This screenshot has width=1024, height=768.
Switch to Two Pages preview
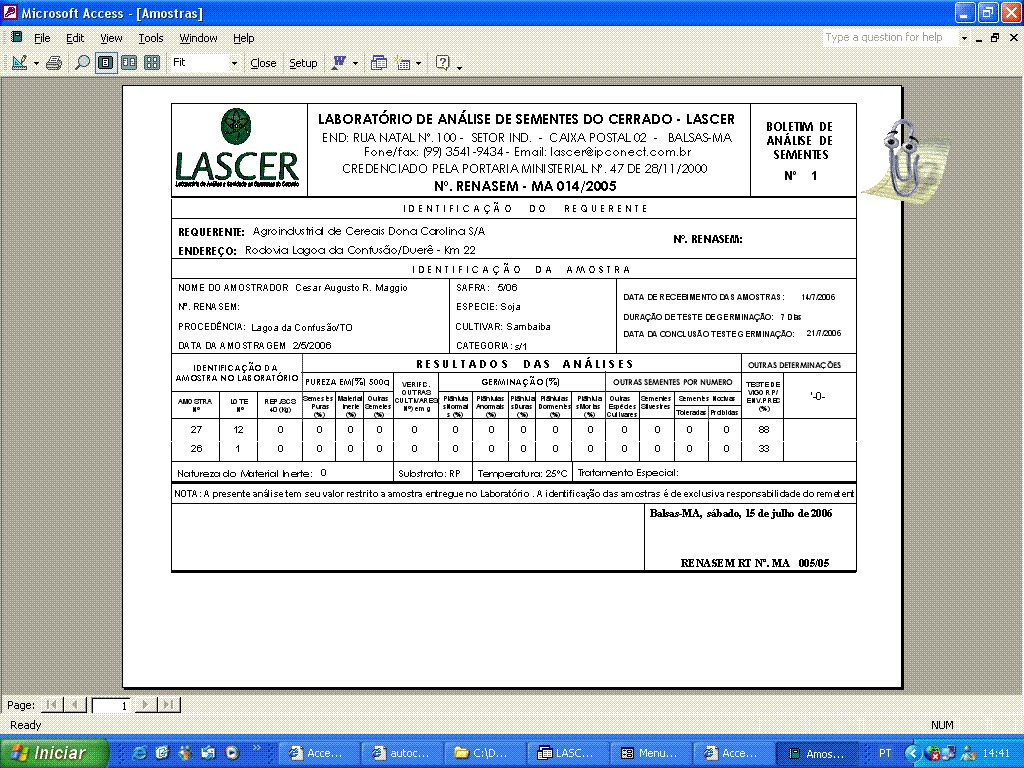129,63
